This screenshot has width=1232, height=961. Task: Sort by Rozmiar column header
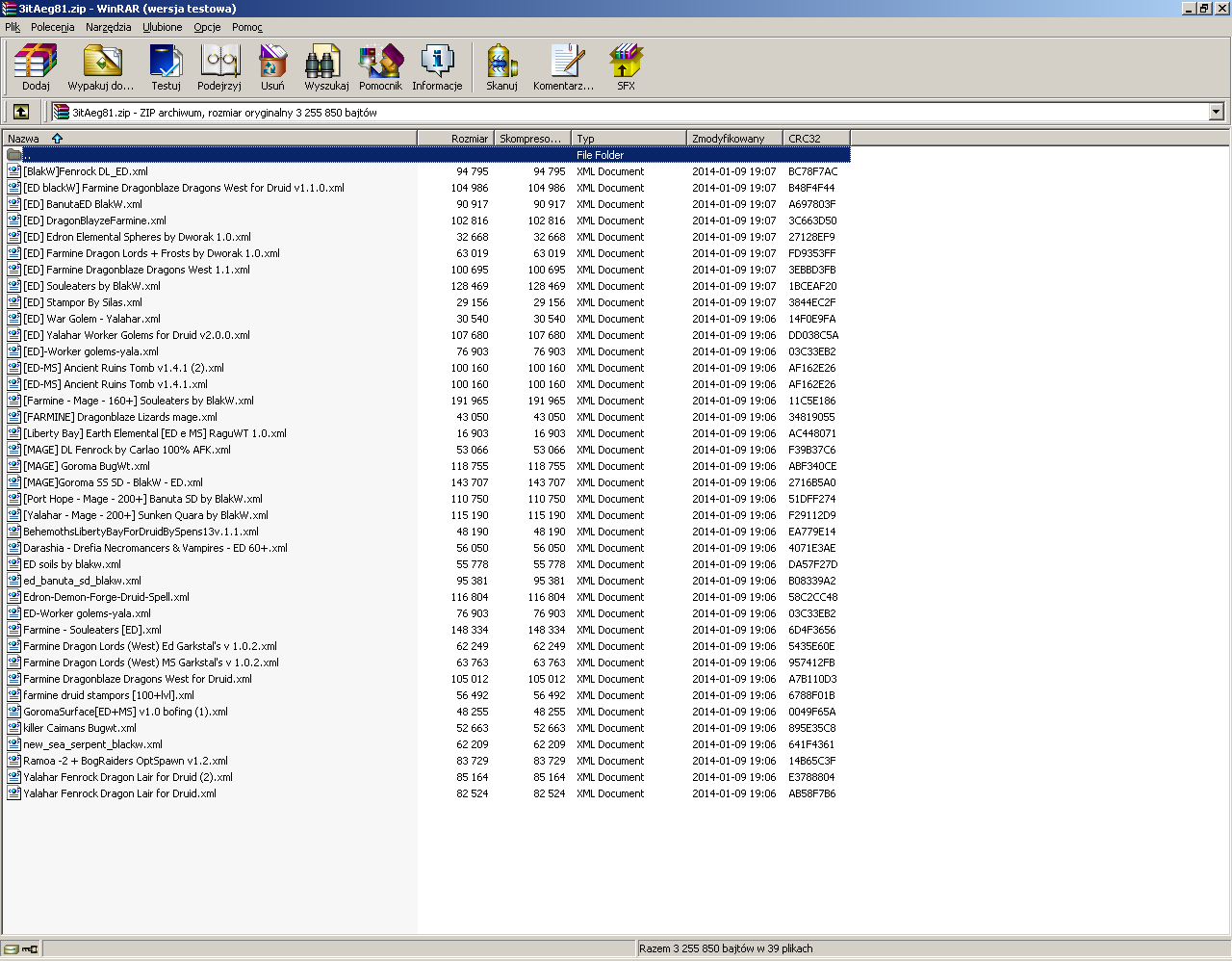456,139
